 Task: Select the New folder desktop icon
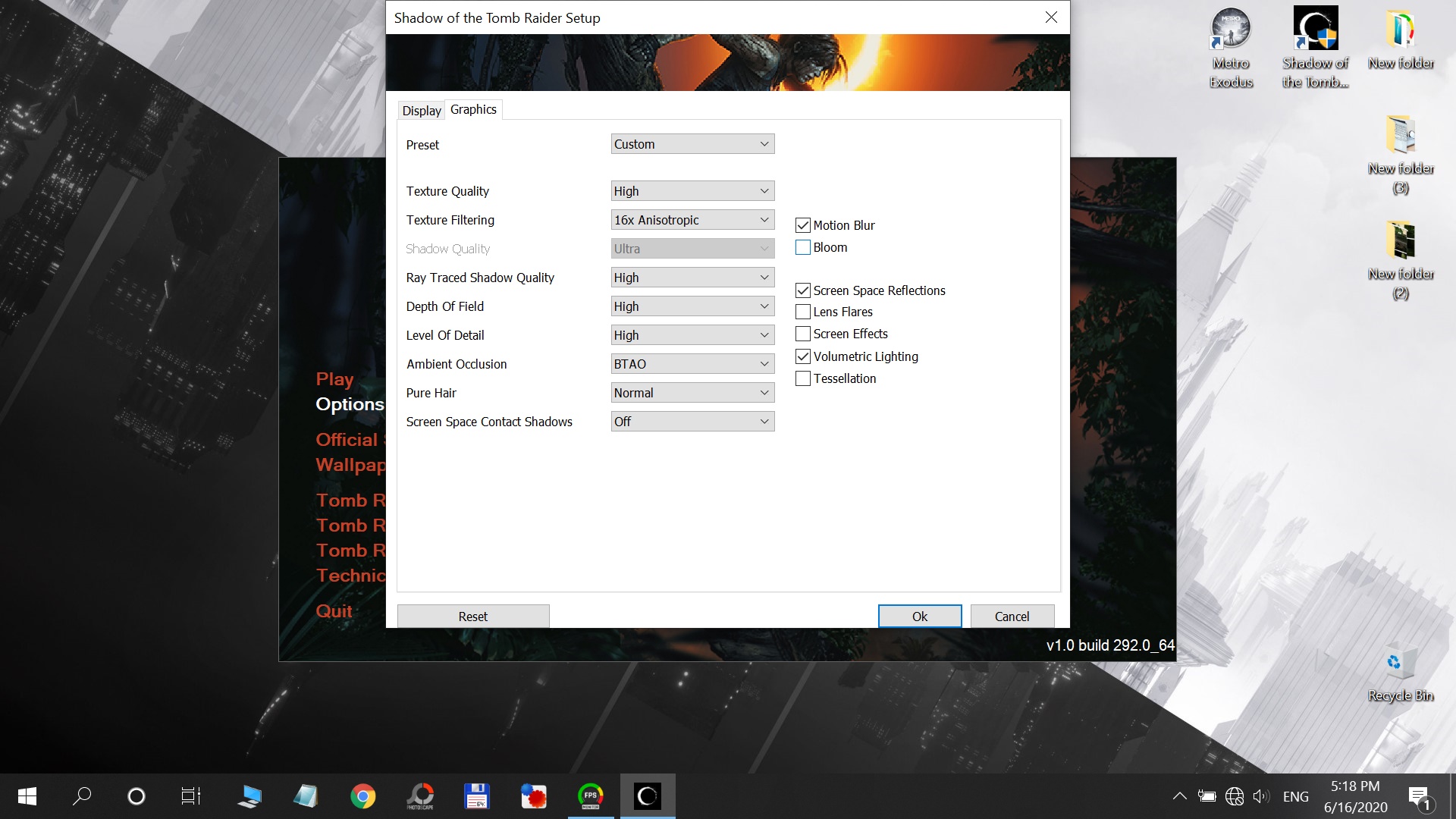[x=1401, y=39]
